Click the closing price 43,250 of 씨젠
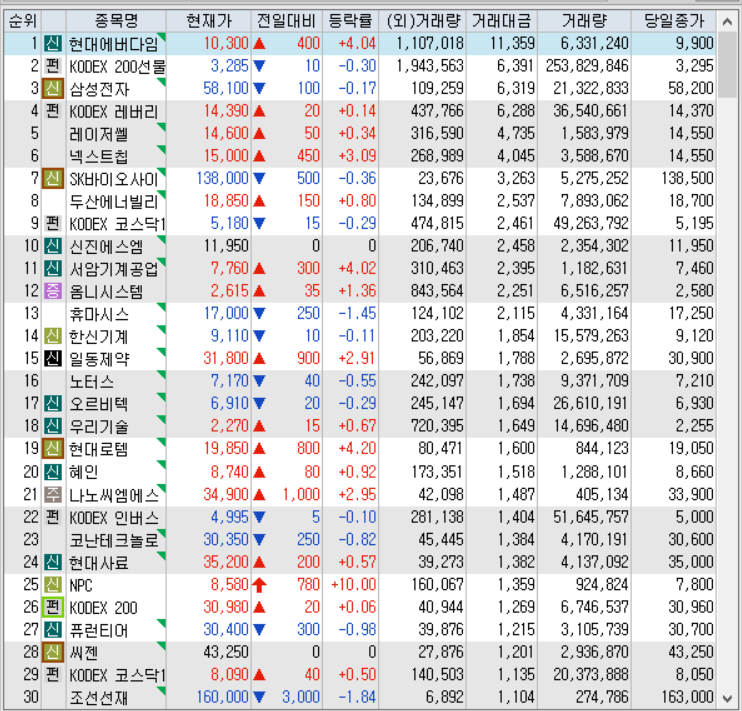Image resolution: width=742 pixels, height=711 pixels. (x=691, y=652)
